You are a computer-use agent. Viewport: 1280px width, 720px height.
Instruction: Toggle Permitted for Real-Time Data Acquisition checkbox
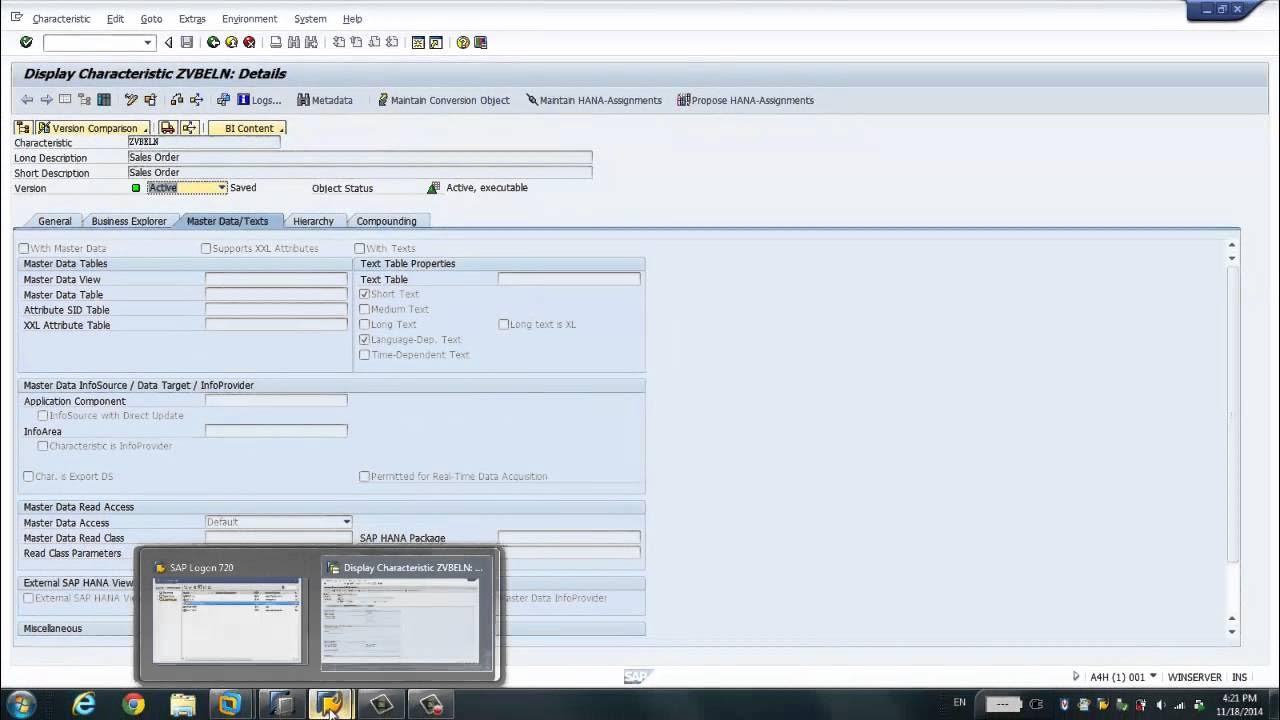click(x=364, y=476)
